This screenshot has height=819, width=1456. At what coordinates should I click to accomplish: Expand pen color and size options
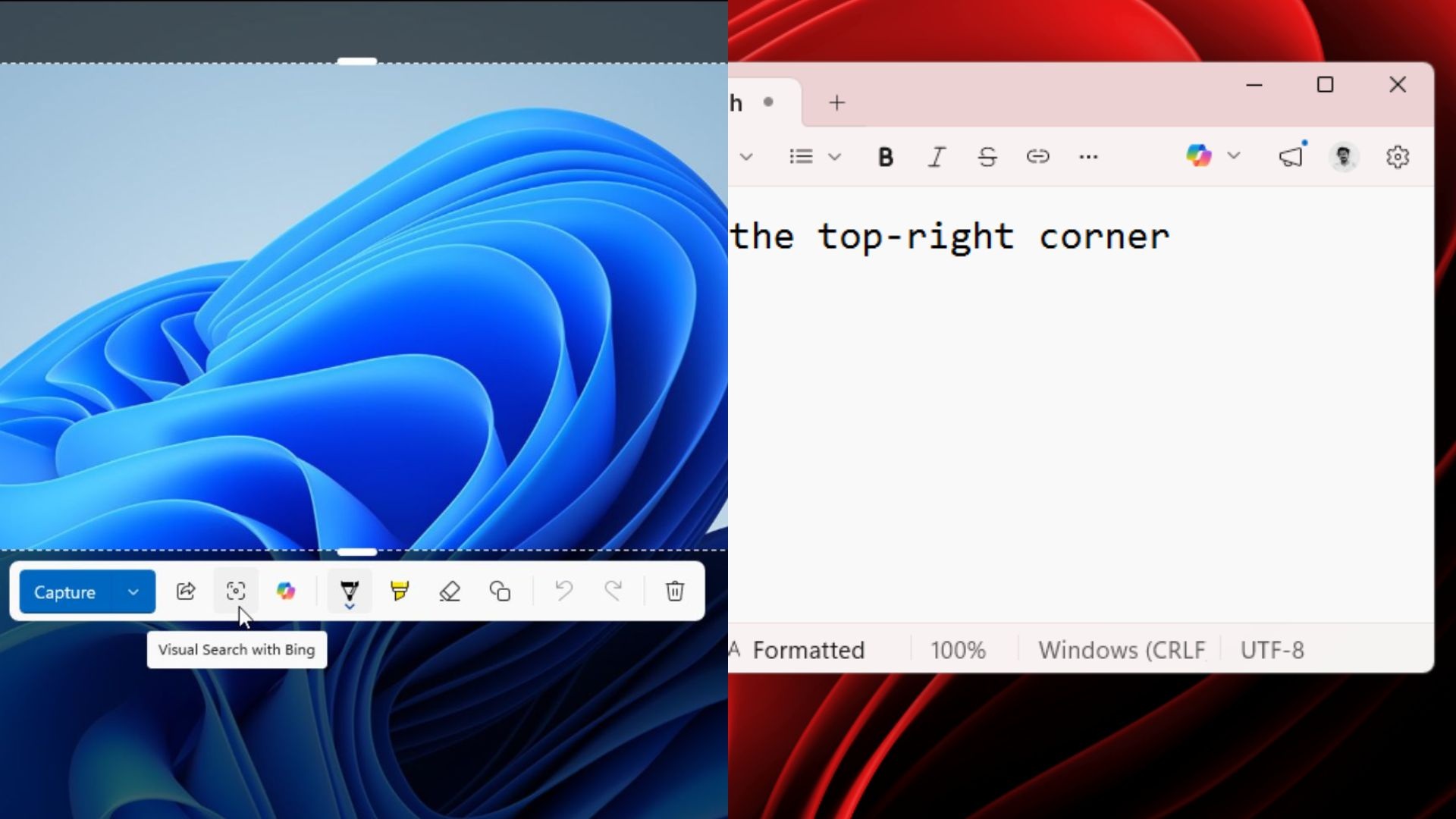pos(349,606)
